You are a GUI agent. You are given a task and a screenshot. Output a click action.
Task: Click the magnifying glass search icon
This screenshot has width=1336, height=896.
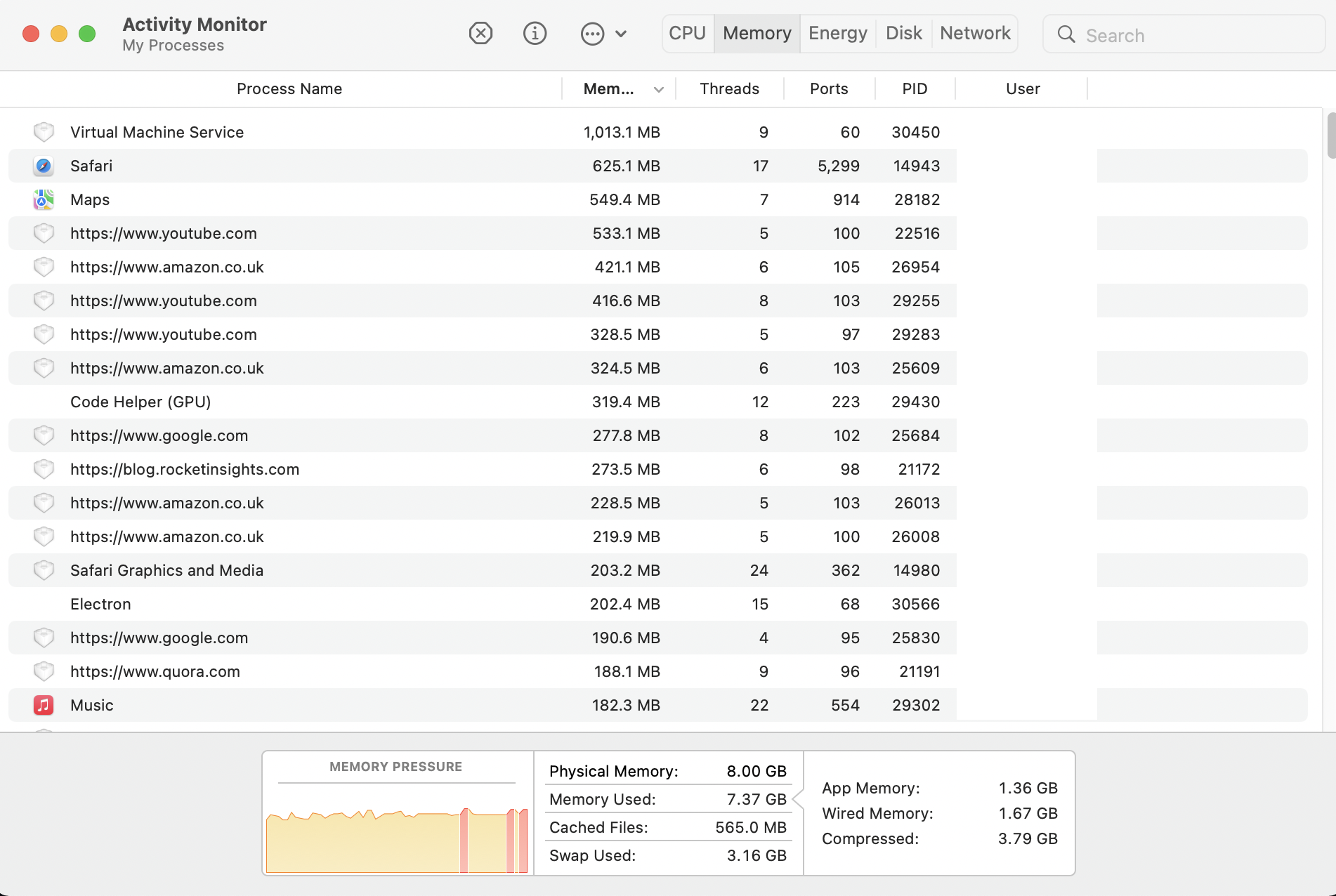click(1066, 34)
